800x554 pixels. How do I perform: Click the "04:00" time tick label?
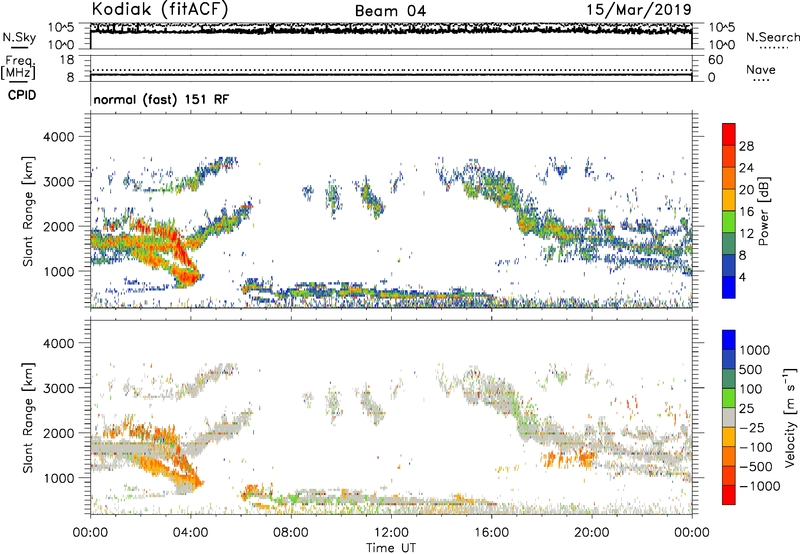click(x=190, y=533)
